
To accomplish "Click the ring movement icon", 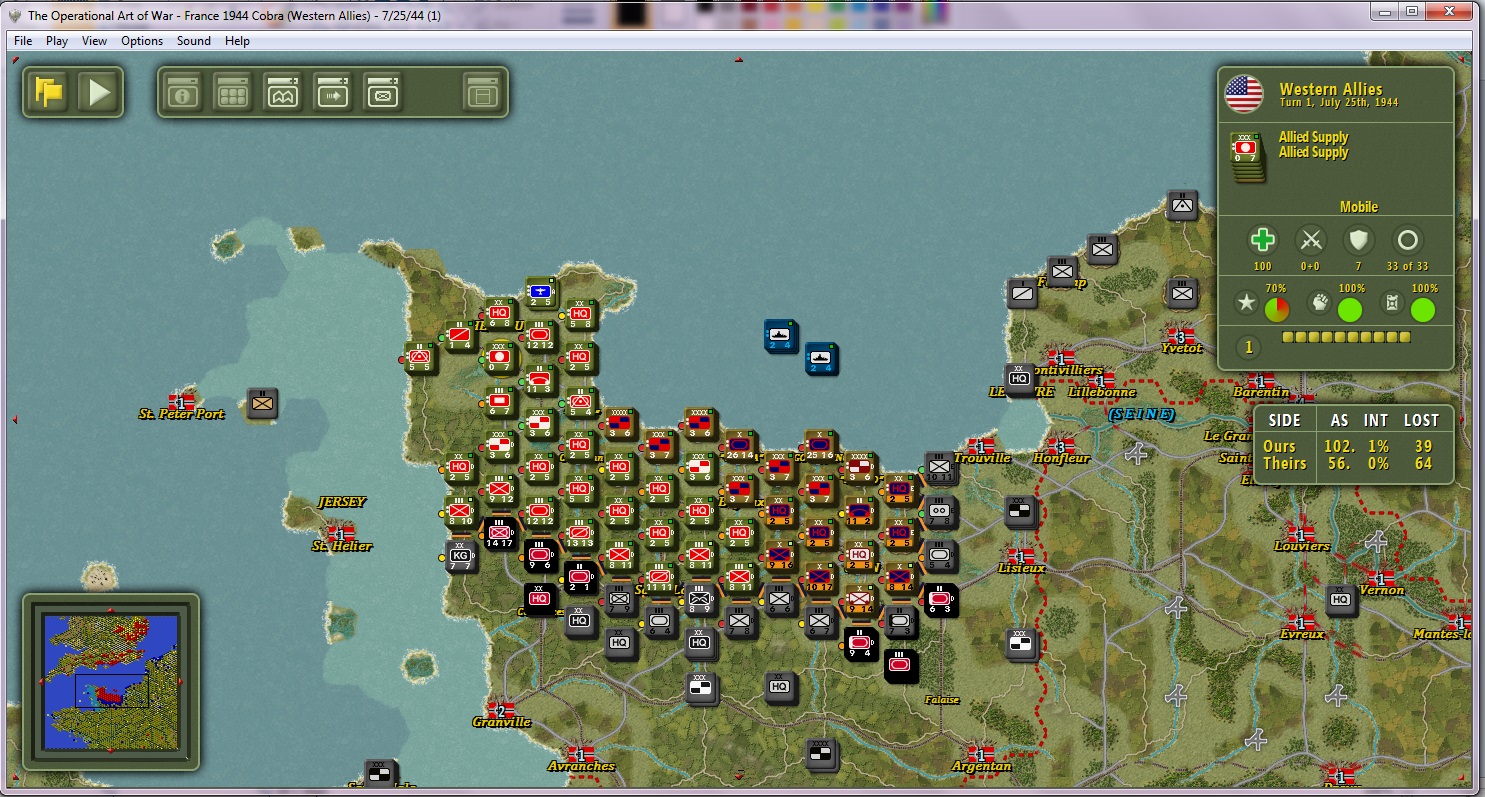I will 1408,240.
